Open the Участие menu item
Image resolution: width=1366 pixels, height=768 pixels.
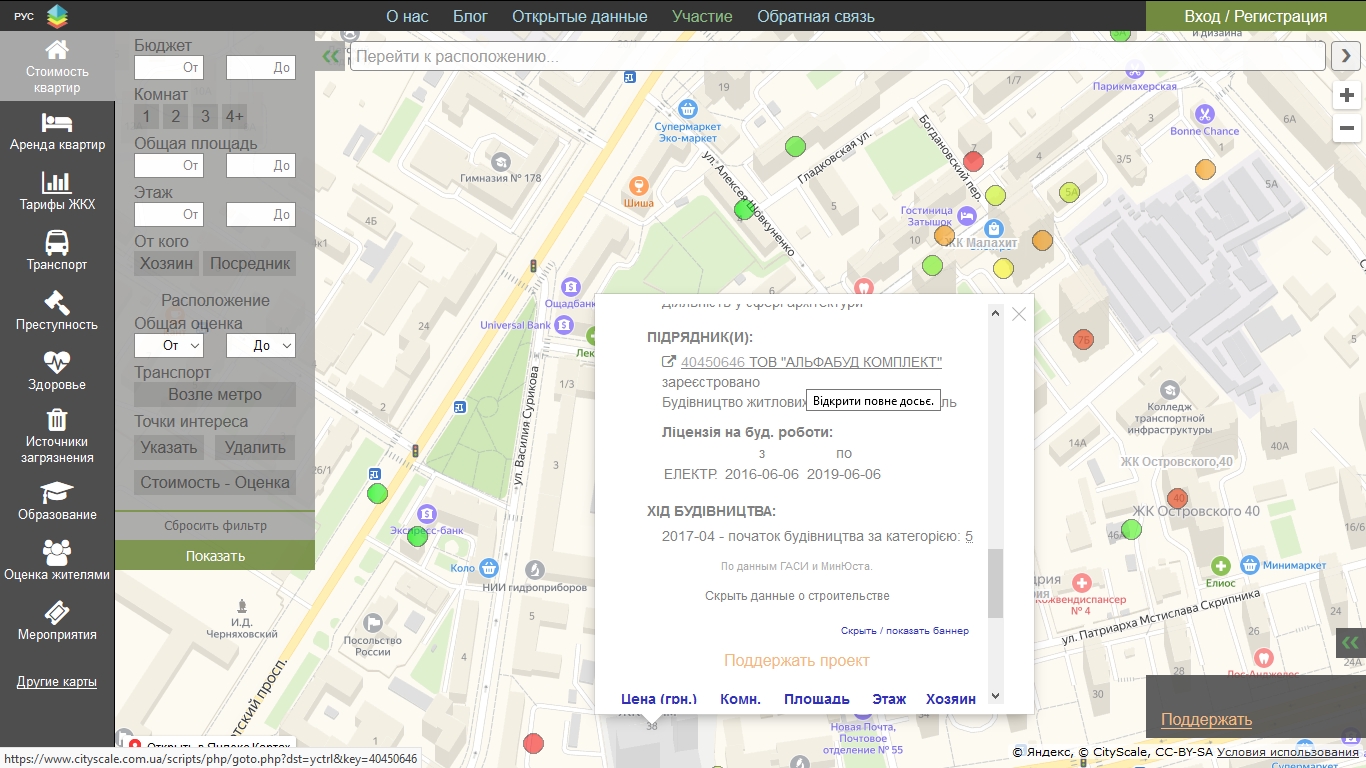(702, 16)
